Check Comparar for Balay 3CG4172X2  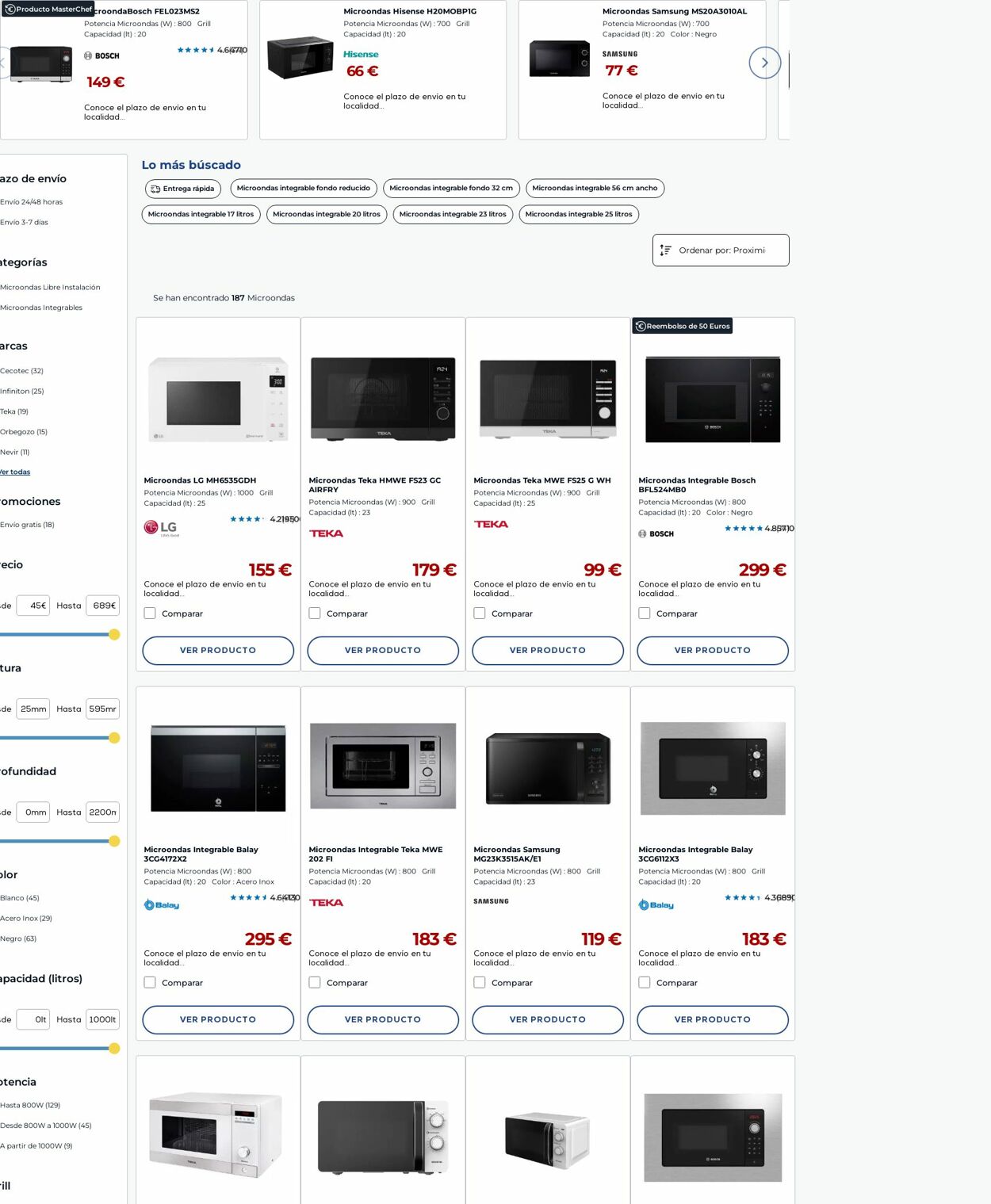click(x=150, y=983)
